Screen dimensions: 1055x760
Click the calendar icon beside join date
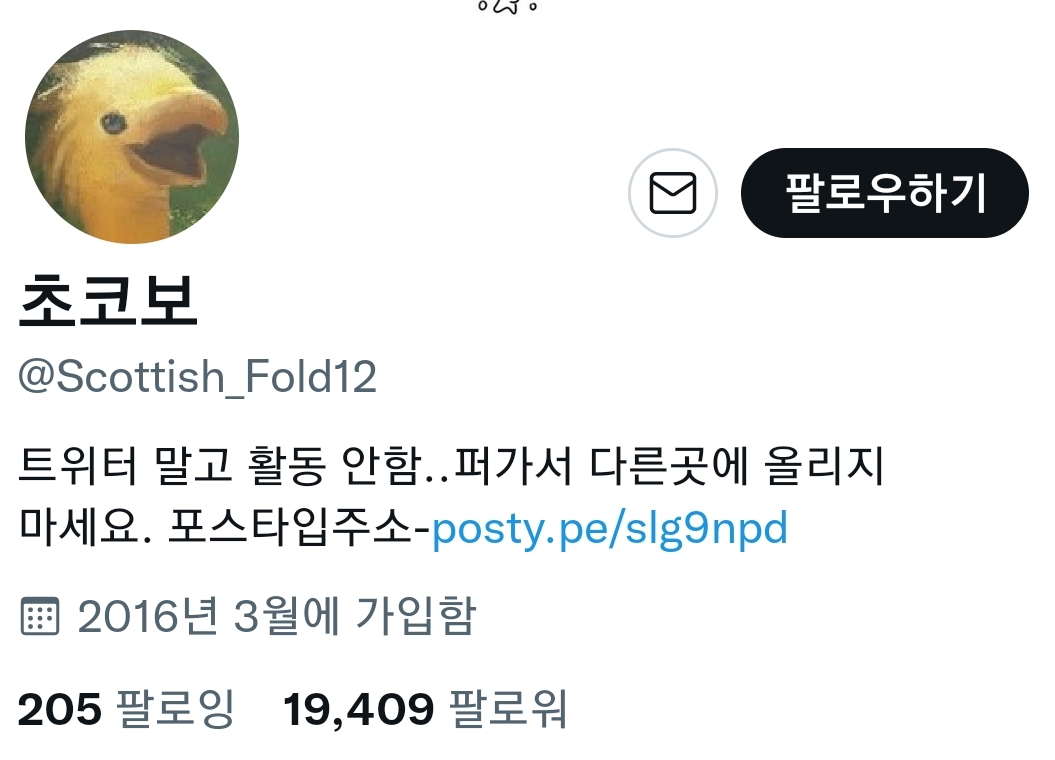tap(40, 615)
